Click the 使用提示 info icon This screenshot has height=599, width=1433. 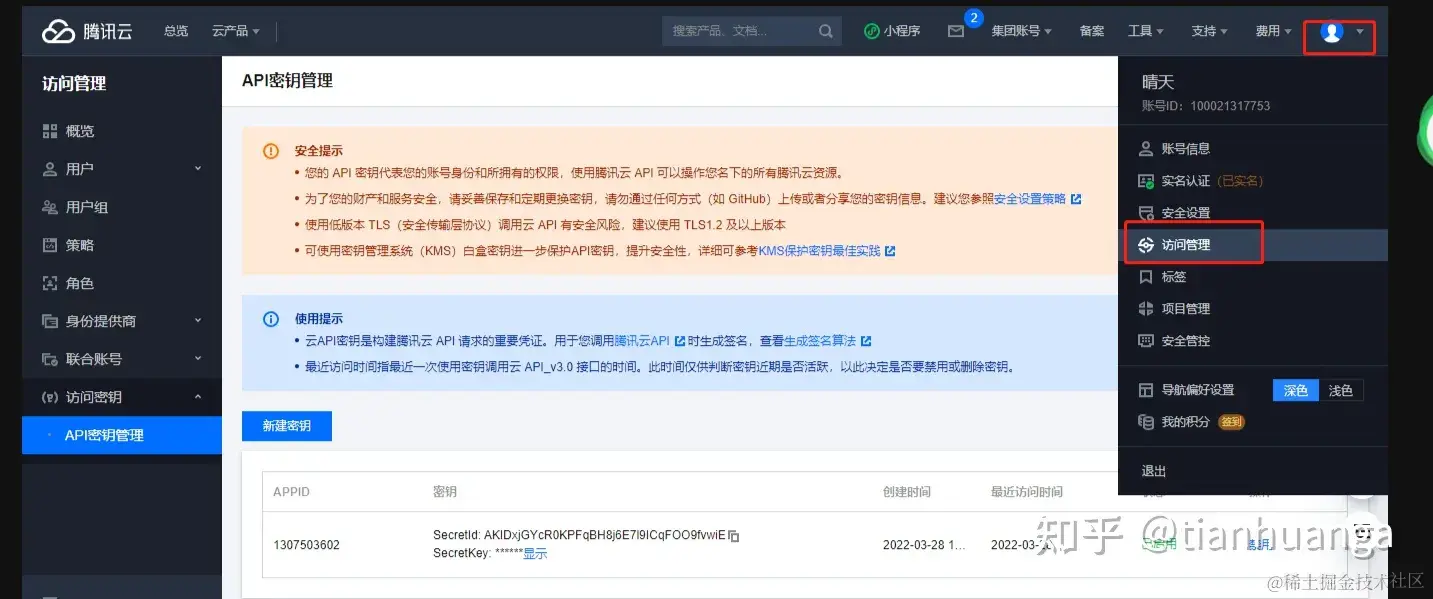(271, 319)
